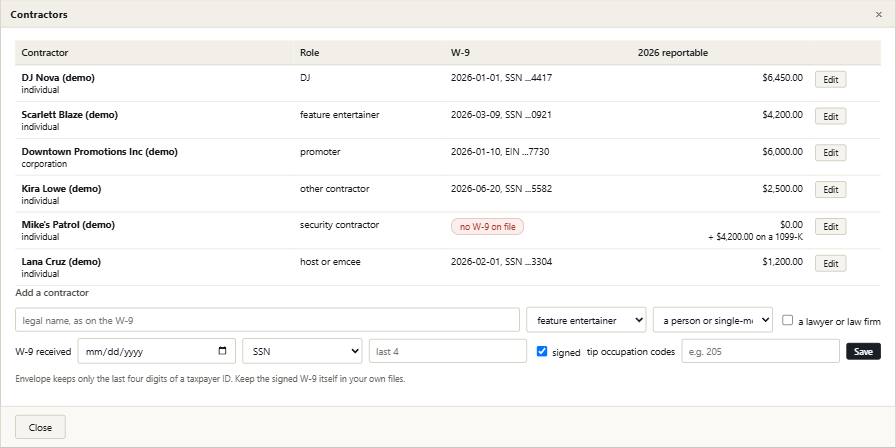Select the Mike's Patrol (demo) name
Viewport: 896px width, 448px height.
pos(68,225)
